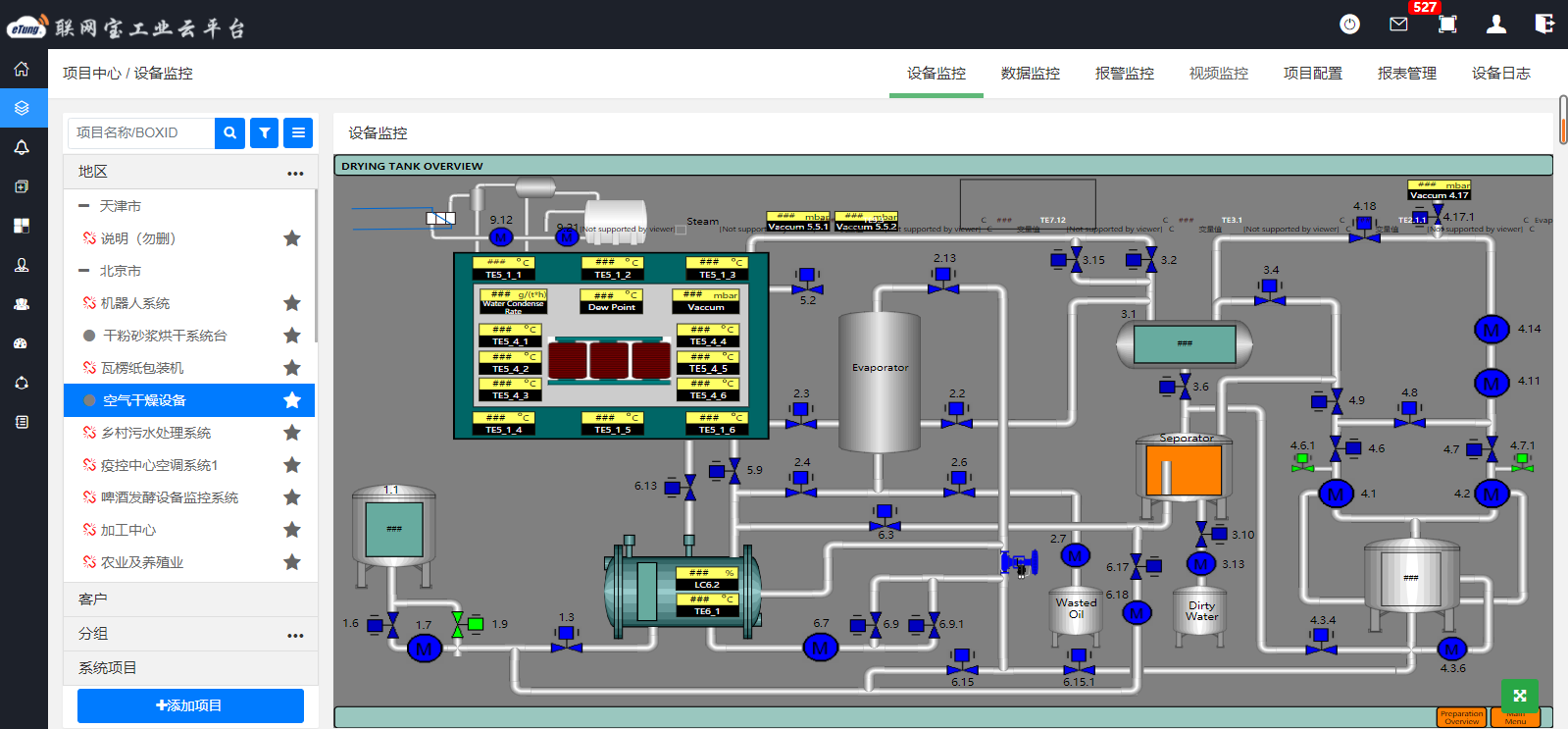Open 农业及养殖业 project
Viewport: 1568px width, 729px height.
(x=142, y=562)
